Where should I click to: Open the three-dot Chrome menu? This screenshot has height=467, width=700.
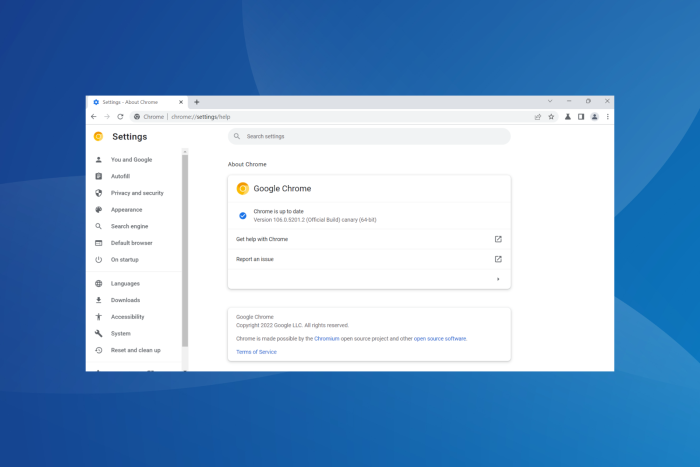point(608,117)
